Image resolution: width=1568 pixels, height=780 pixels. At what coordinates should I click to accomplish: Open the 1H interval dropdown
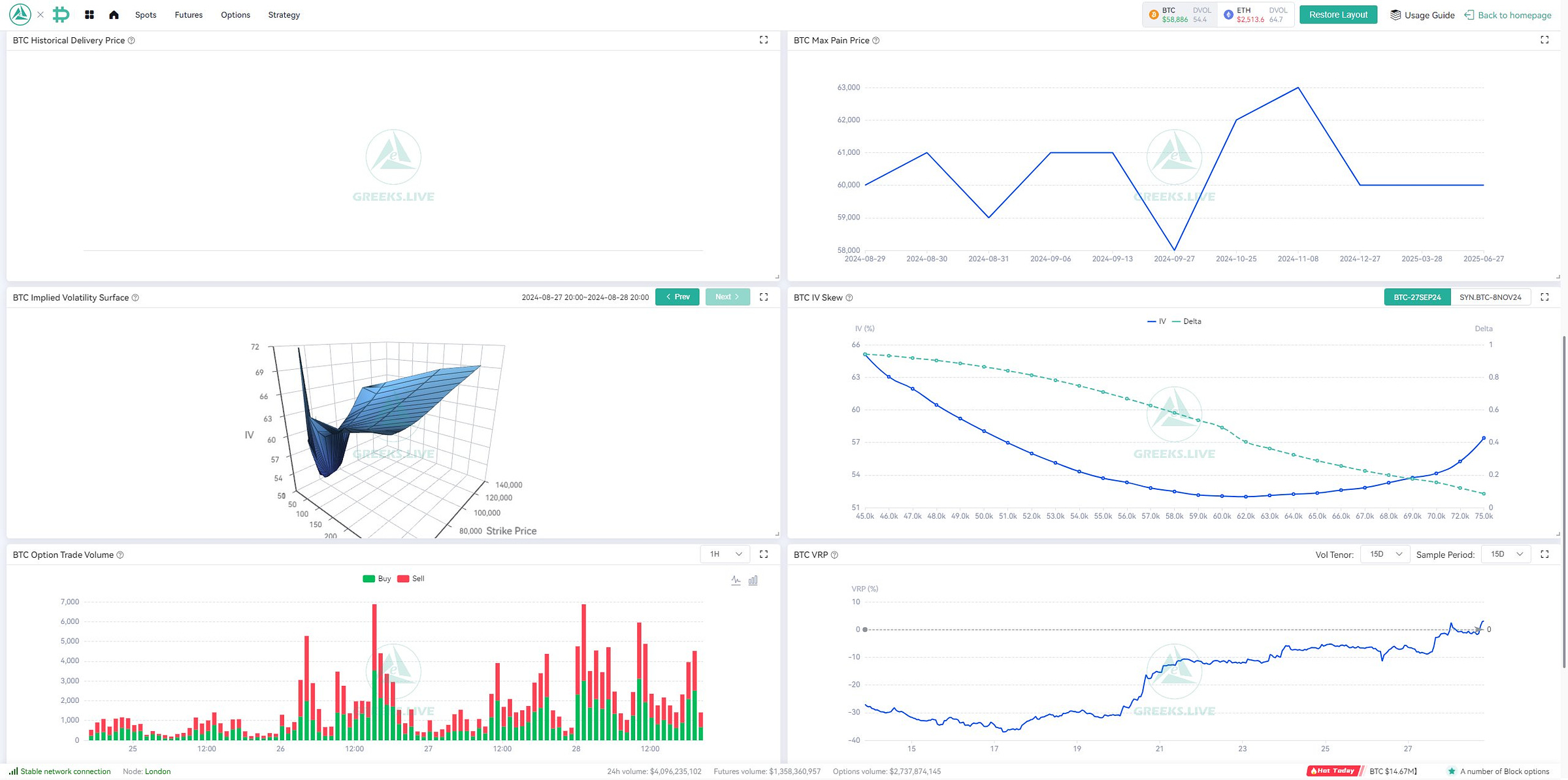[725, 554]
